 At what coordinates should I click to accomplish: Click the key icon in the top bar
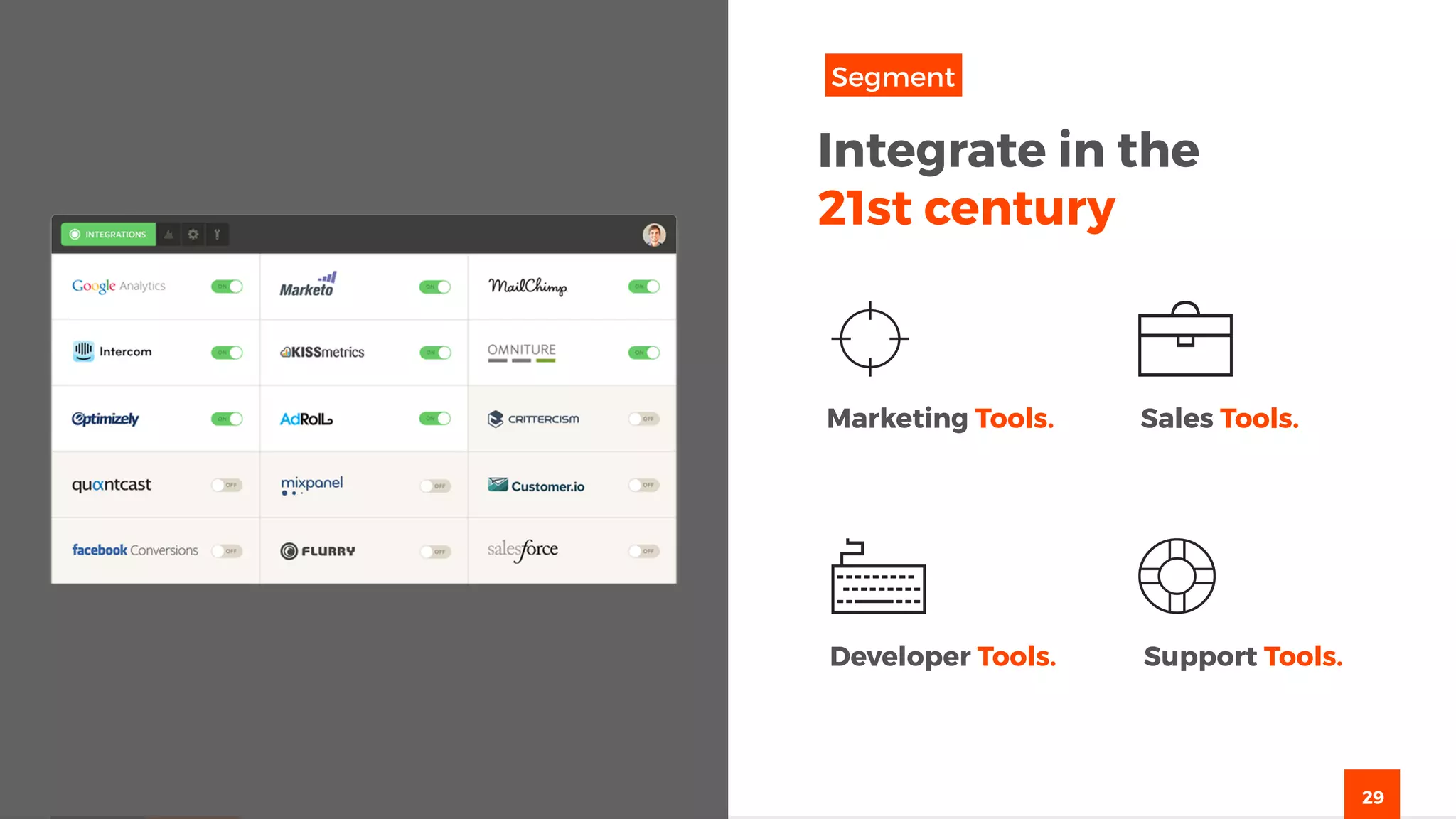(218, 235)
